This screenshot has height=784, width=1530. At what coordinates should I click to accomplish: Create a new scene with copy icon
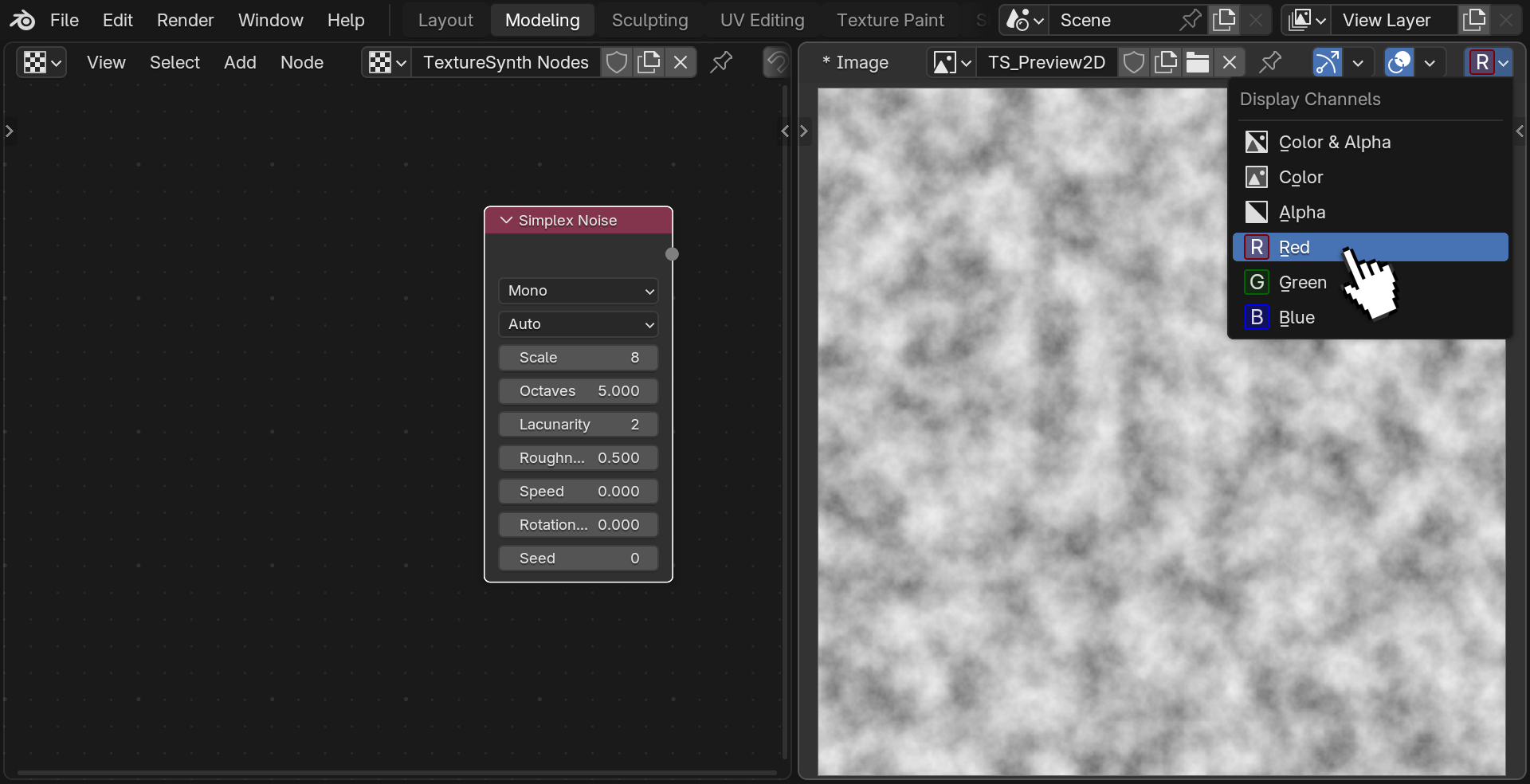click(1224, 20)
